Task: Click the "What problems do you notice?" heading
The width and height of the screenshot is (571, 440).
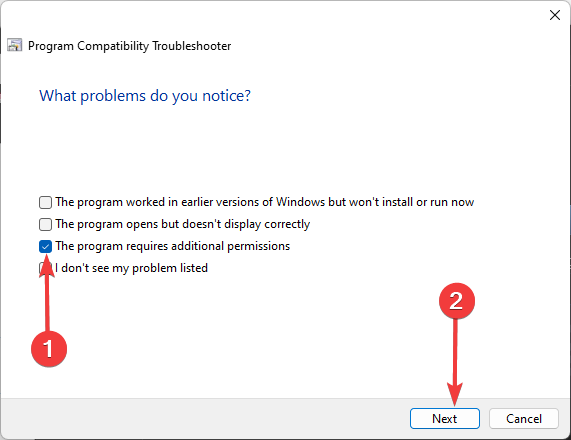Action: [145, 96]
